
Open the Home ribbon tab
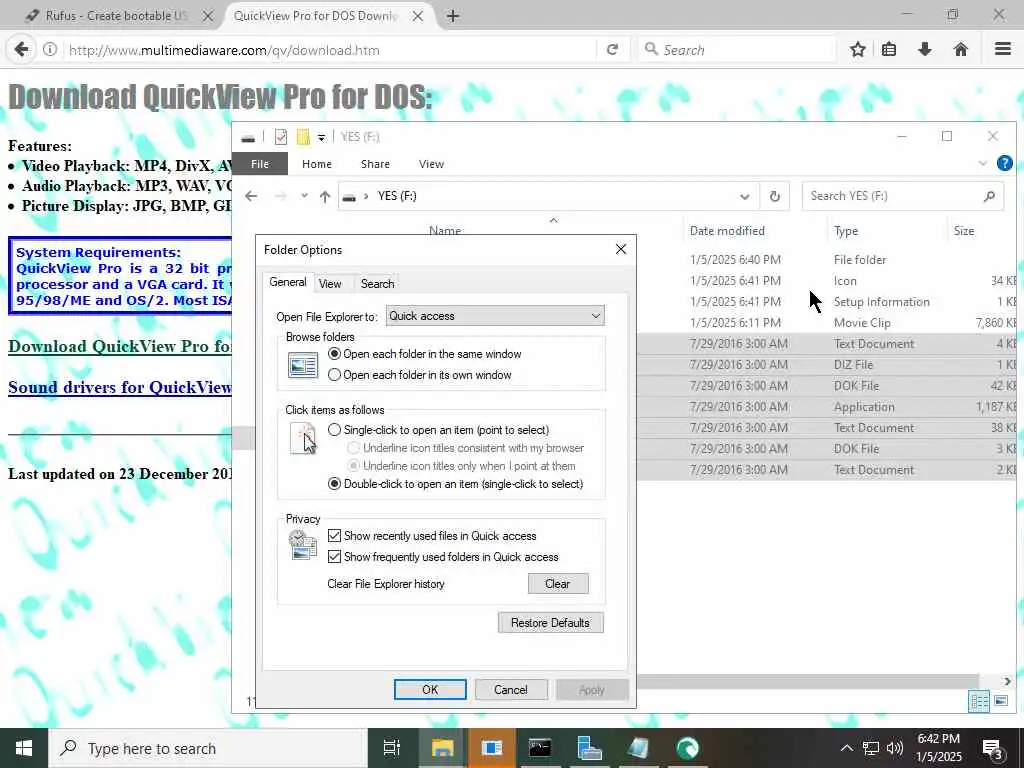(317, 164)
